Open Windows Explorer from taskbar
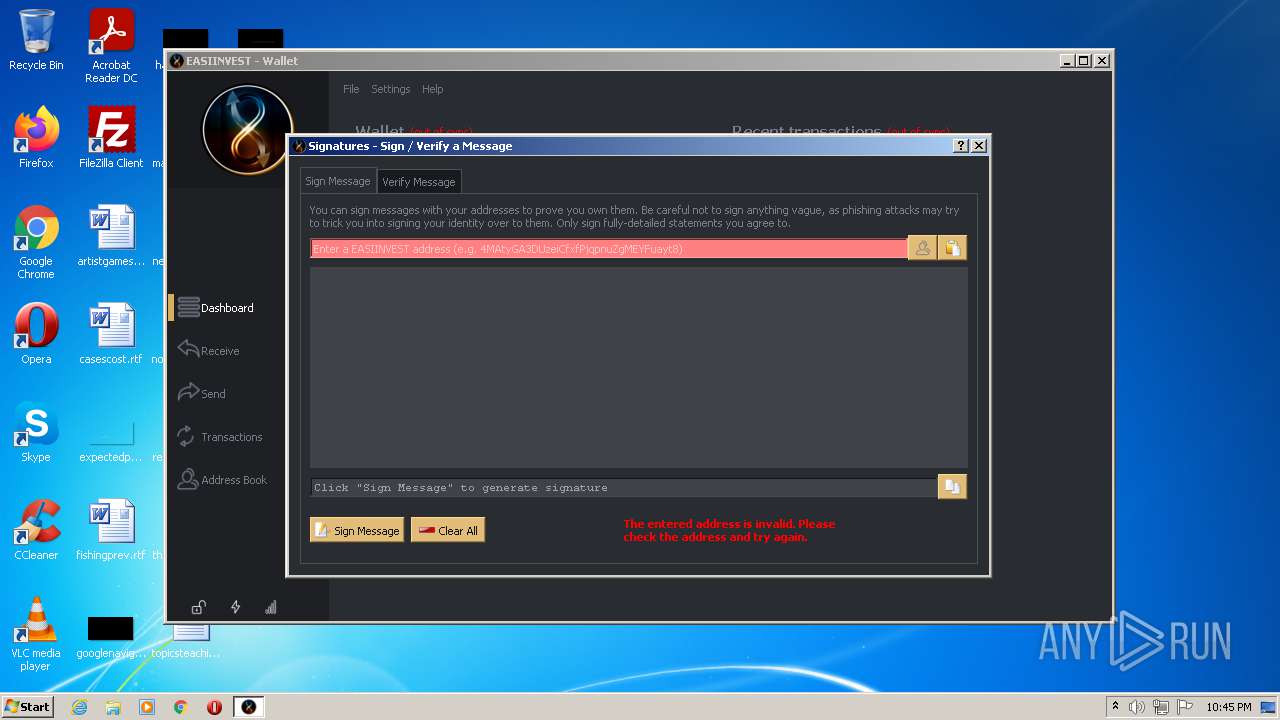Viewport: 1280px width, 720px height. 113,707
